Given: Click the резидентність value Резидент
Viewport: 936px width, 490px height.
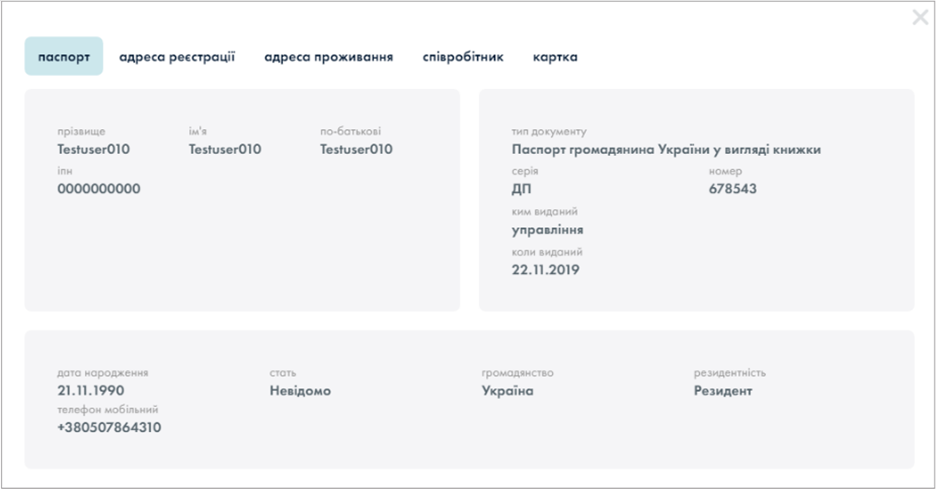Looking at the screenshot, I should tap(723, 391).
